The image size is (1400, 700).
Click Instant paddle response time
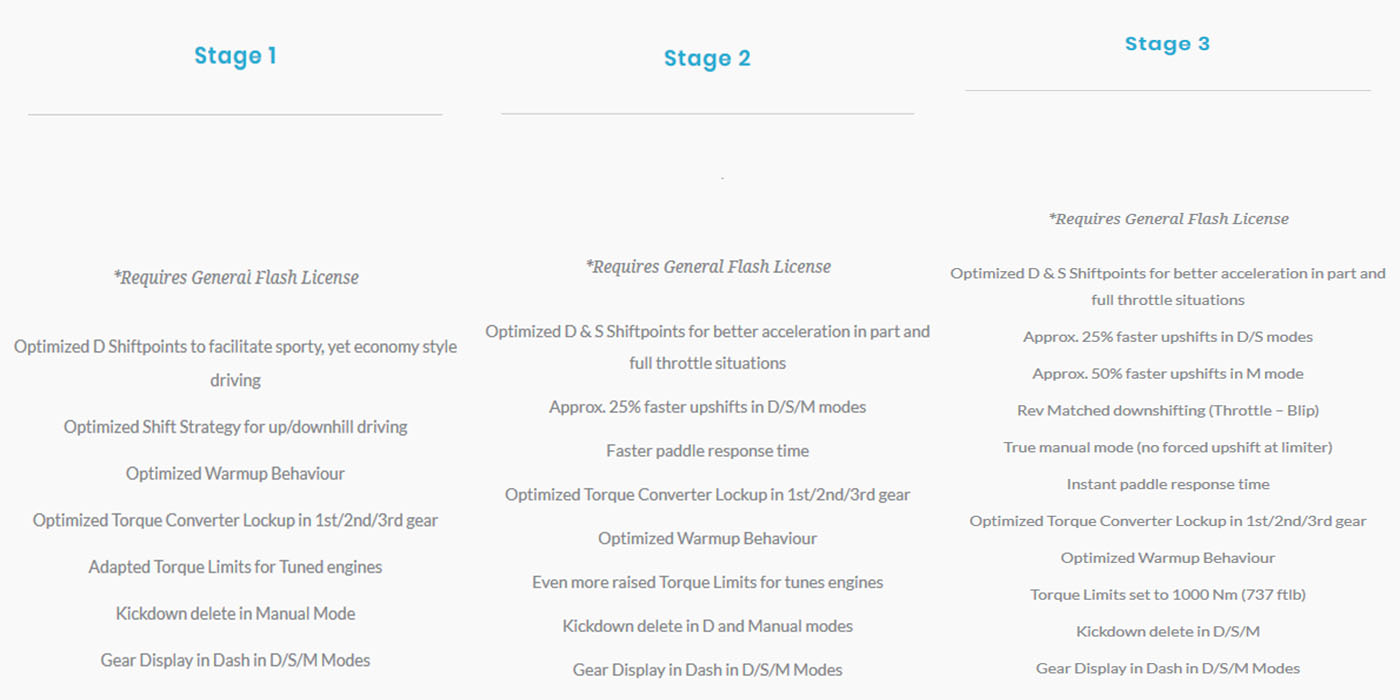tap(1168, 484)
